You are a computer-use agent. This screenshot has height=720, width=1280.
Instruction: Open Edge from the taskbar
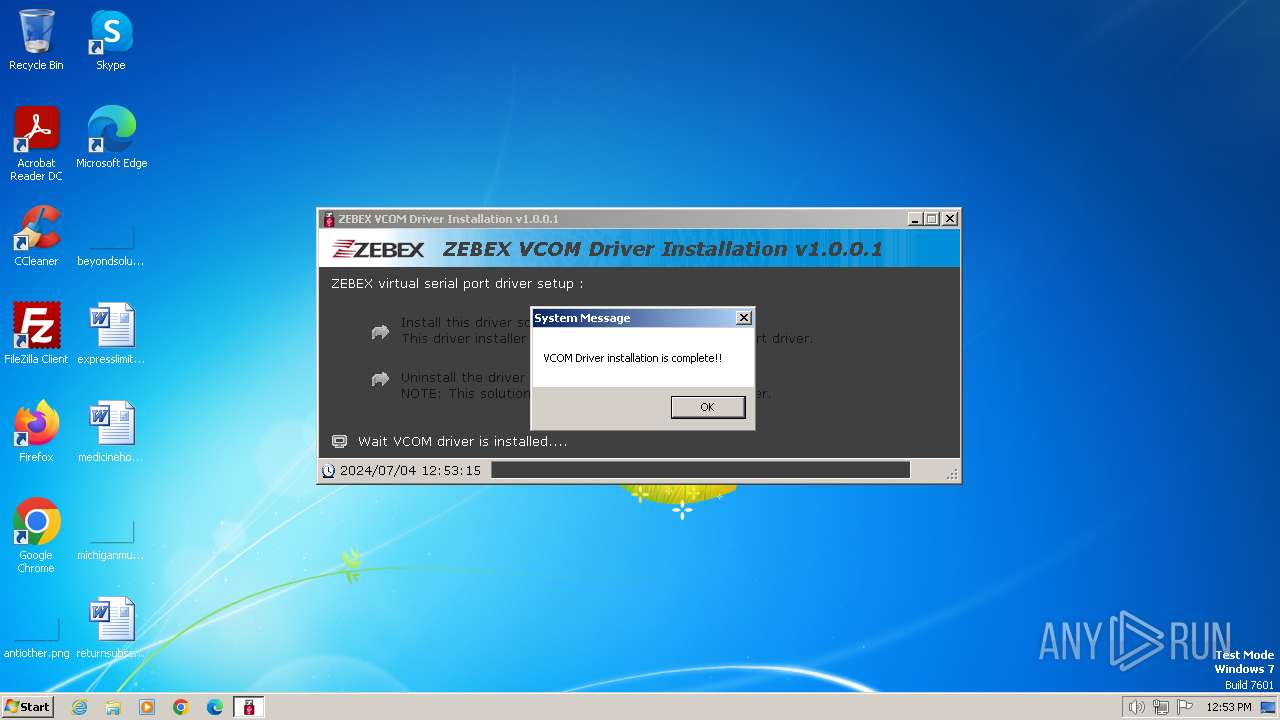click(x=215, y=707)
